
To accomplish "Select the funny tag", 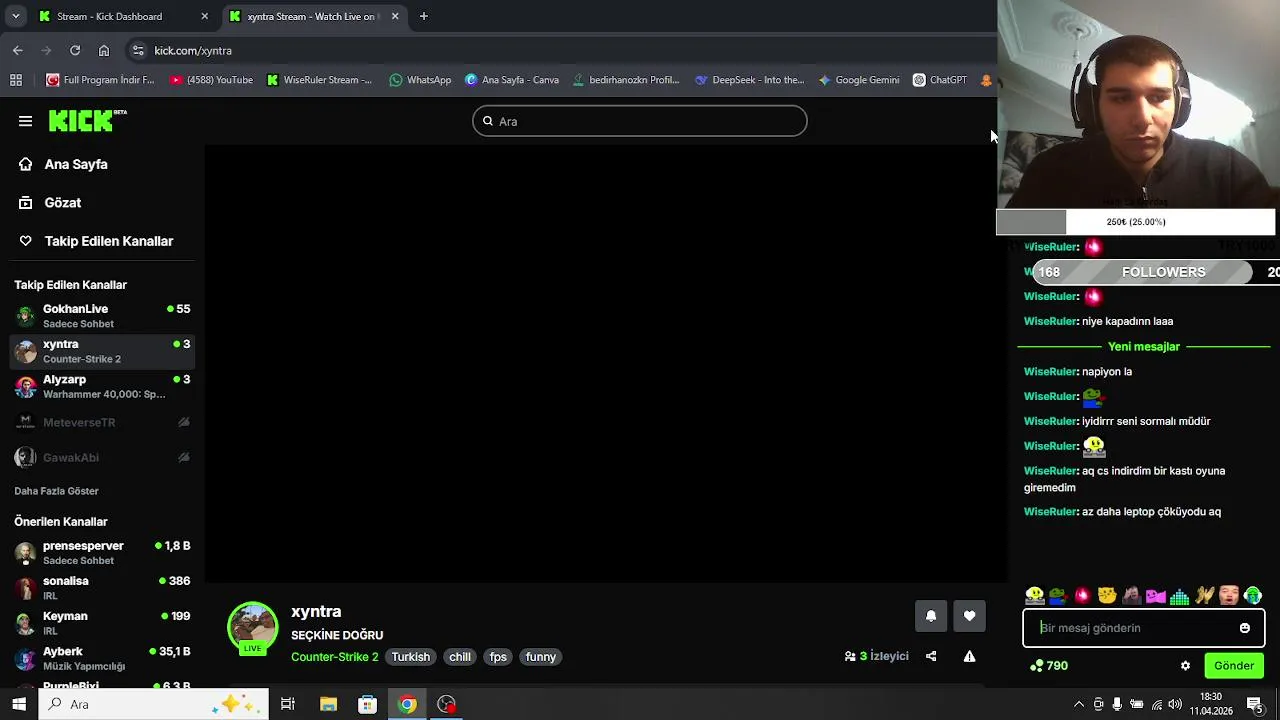I will pos(541,657).
